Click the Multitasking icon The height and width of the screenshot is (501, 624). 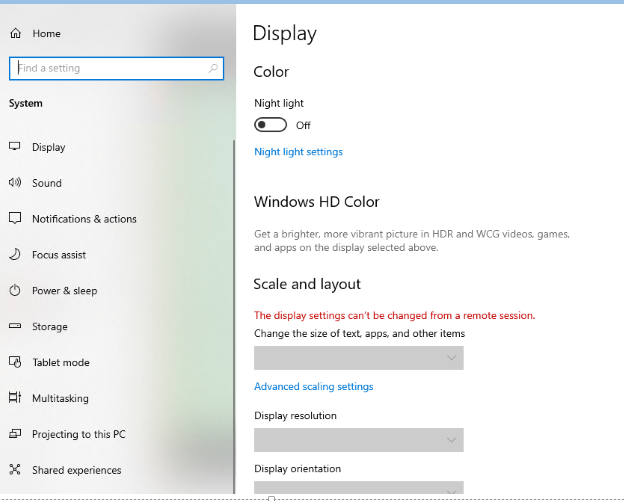point(15,398)
